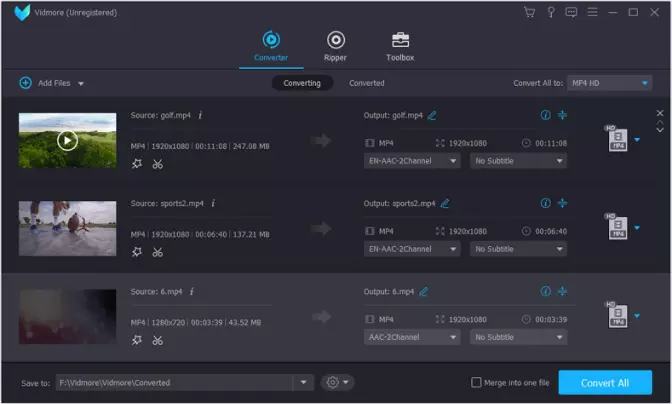Switch to the Converter tab
Image resolution: width=672 pixels, height=404 pixels.
(271, 46)
